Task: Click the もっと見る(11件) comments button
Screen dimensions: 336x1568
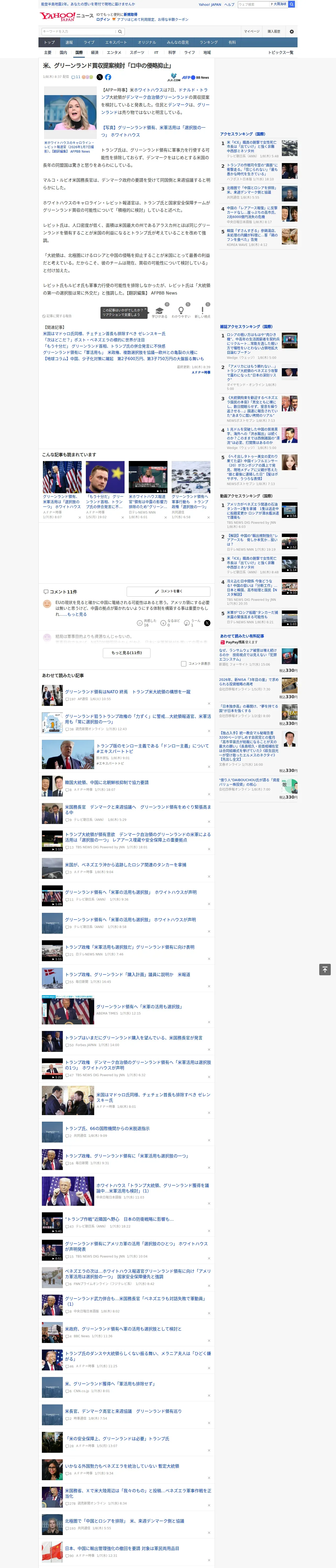Action: click(x=126, y=653)
